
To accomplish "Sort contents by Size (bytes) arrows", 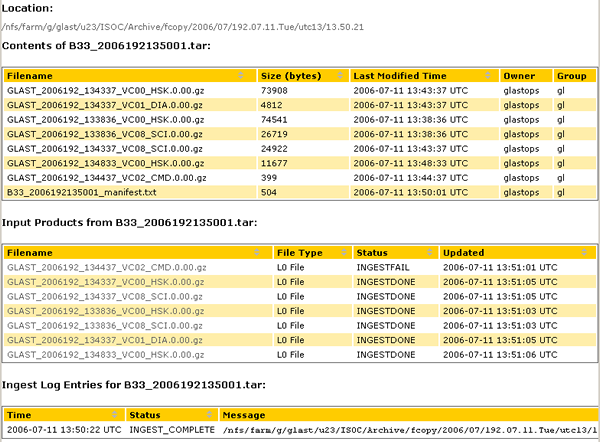I will click(x=340, y=75).
